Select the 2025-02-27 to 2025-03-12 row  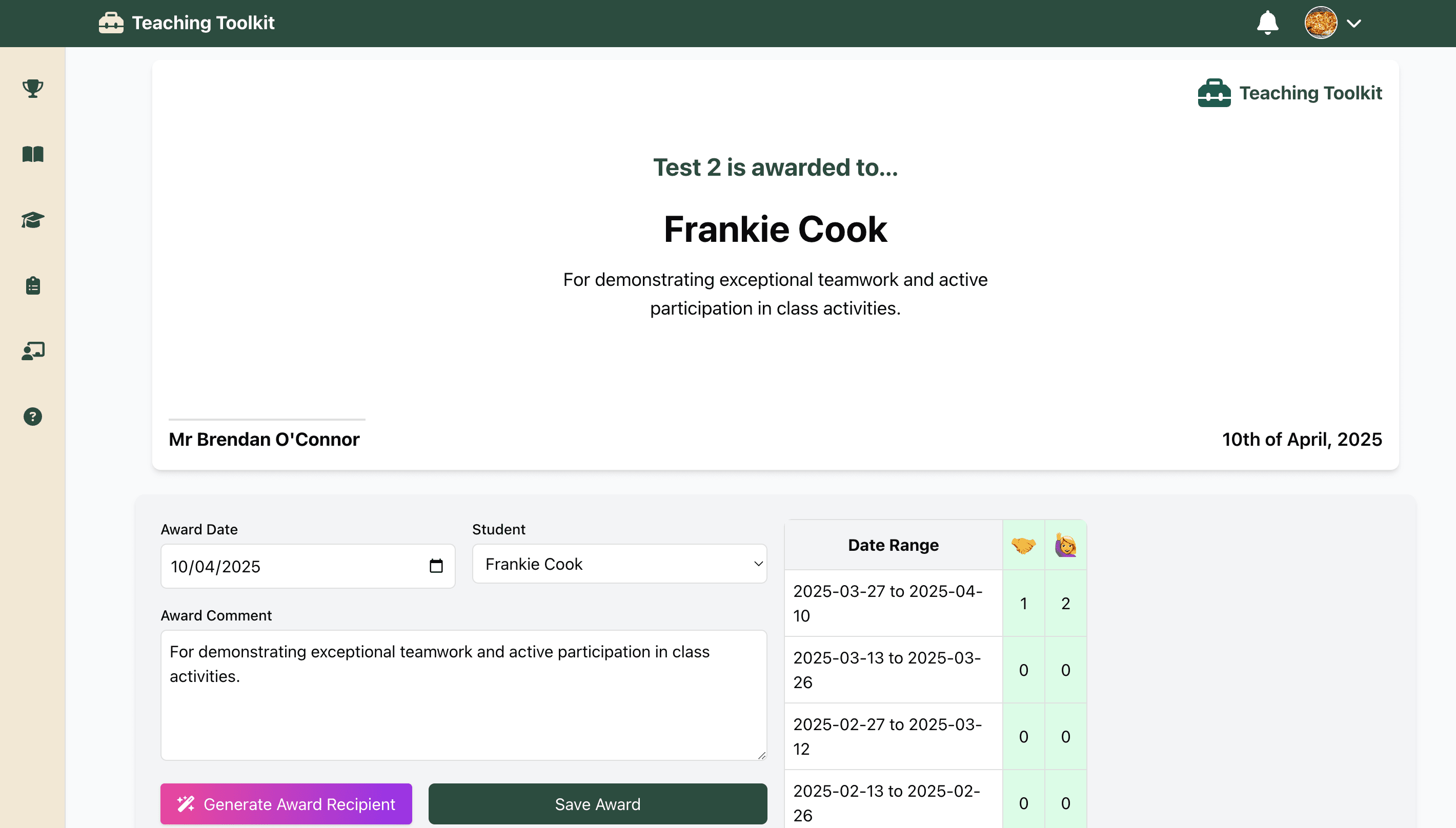tap(935, 736)
